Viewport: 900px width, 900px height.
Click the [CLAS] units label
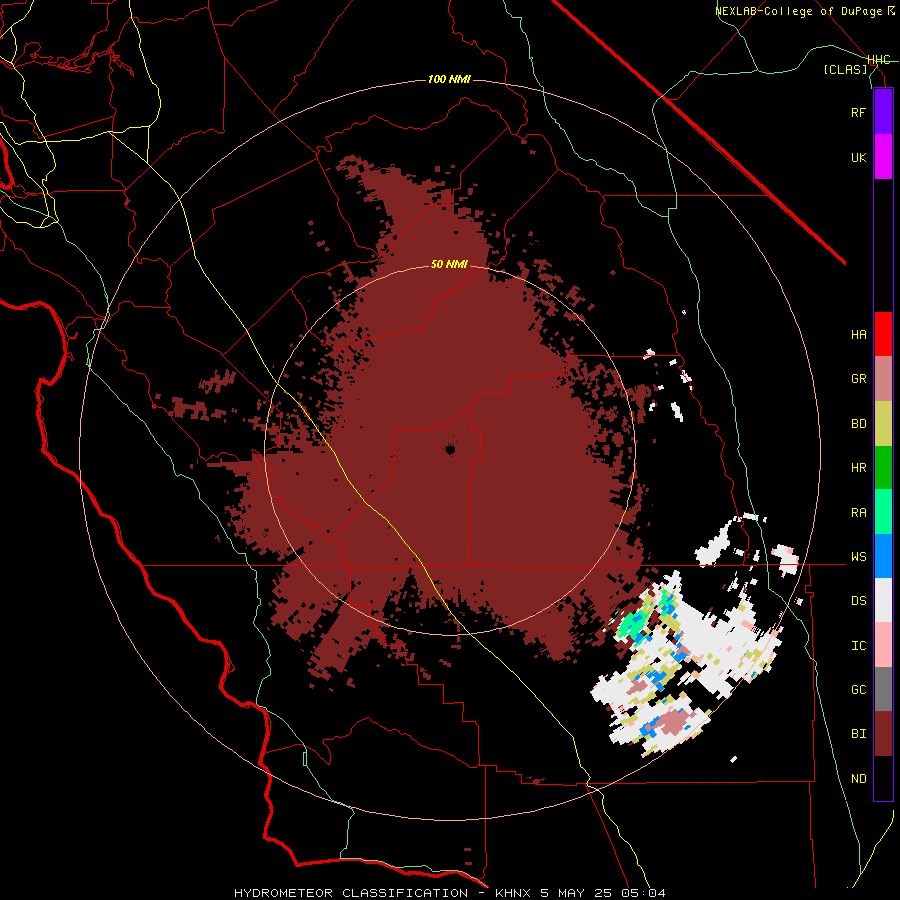[x=845, y=69]
